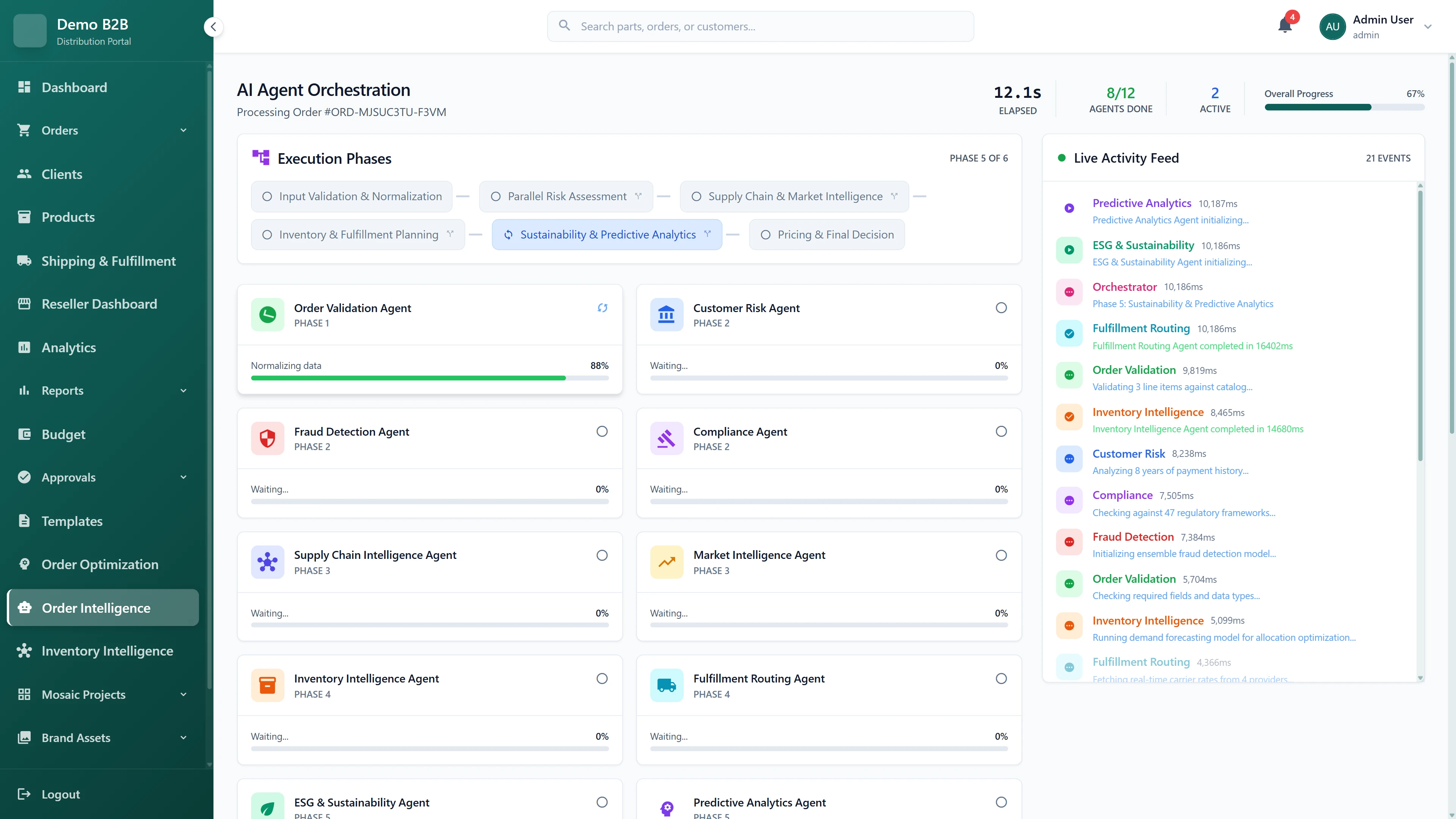
Task: Click the Overall Progress bar
Action: [1344, 107]
